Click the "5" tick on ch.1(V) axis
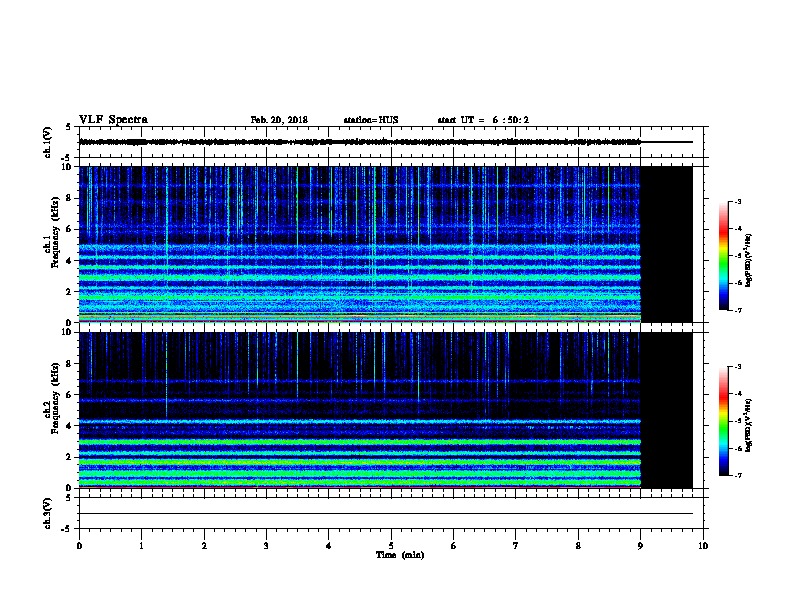Screen dimensions: 792x612 (69, 127)
